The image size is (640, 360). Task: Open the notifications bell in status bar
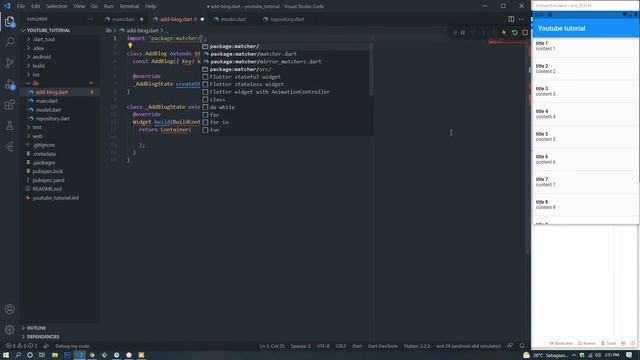(522, 346)
